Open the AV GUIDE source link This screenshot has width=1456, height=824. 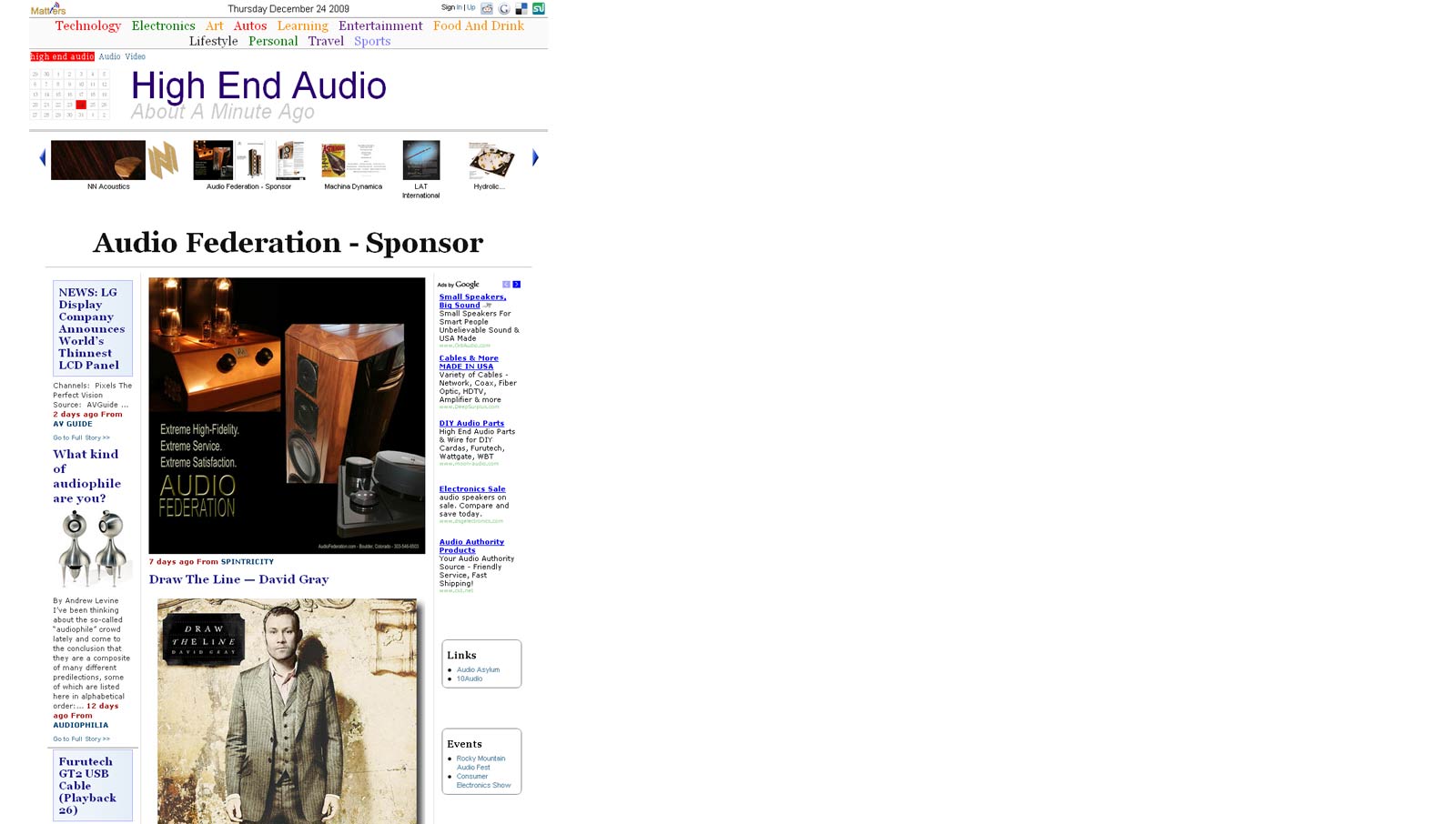click(x=73, y=424)
